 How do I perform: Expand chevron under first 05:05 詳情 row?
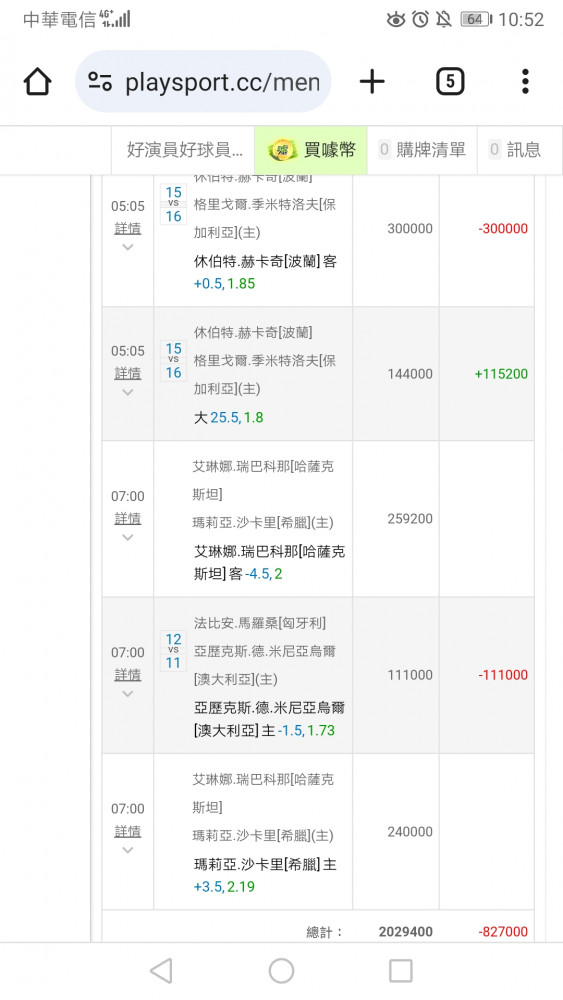pyautogui.click(x=128, y=247)
